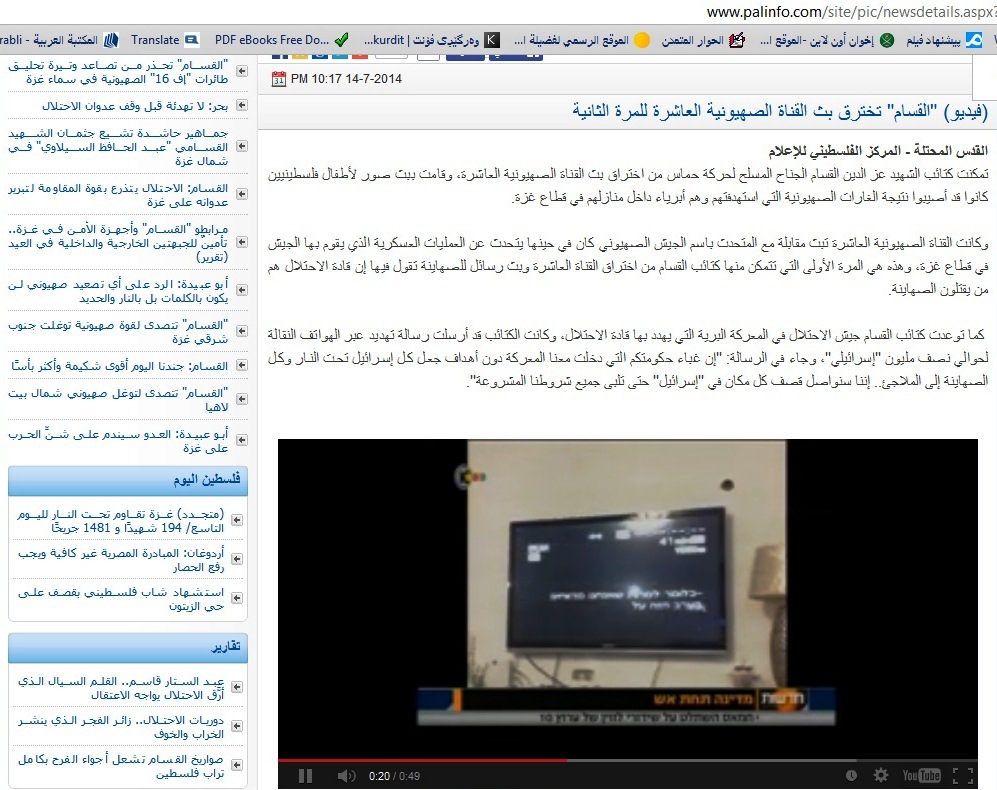Open the PDF eBooks Free bookmark
This screenshot has height=790, width=997.
[x=272, y=40]
